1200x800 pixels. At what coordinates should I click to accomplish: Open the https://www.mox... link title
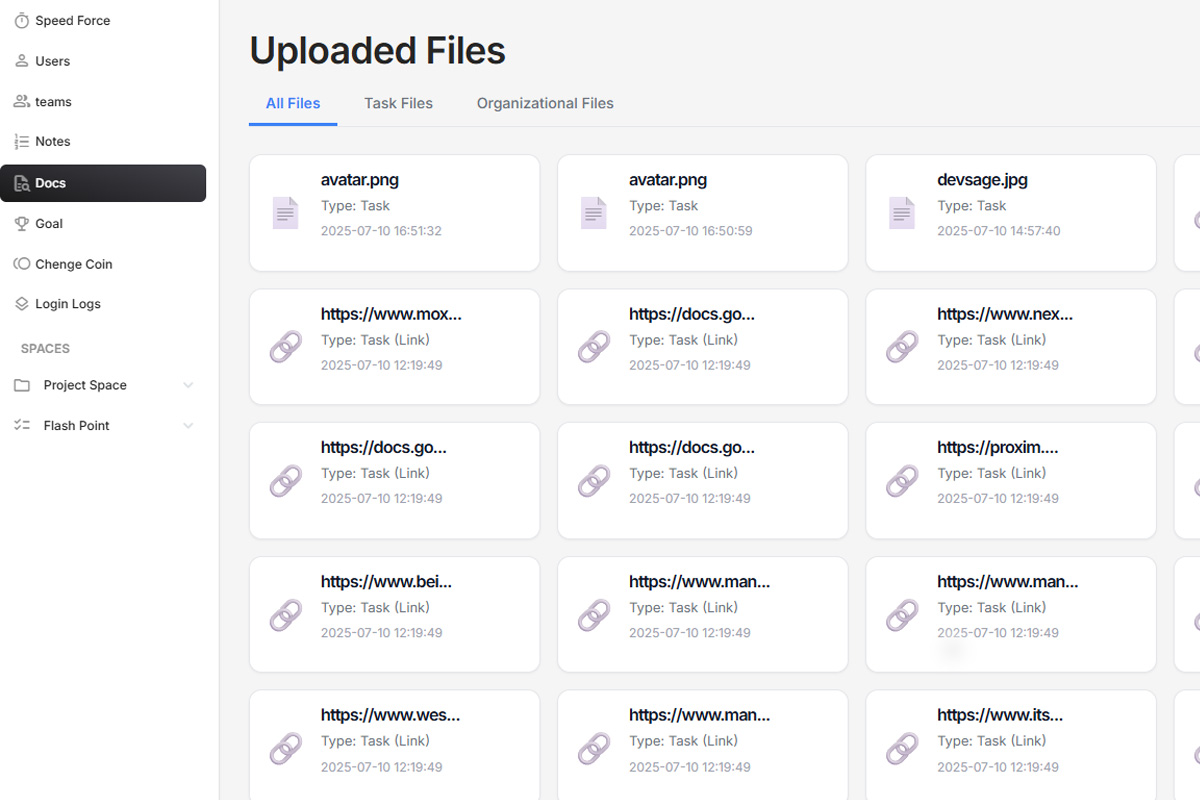click(391, 314)
